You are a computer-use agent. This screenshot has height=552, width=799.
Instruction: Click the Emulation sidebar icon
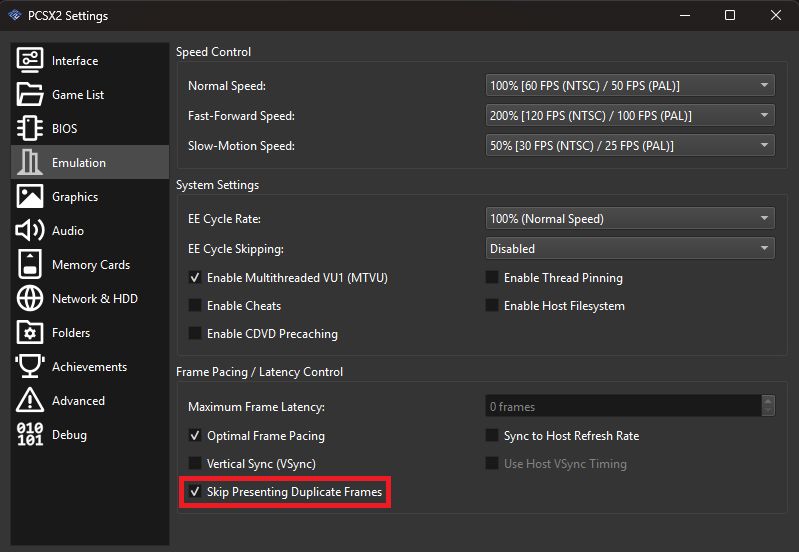[x=30, y=162]
